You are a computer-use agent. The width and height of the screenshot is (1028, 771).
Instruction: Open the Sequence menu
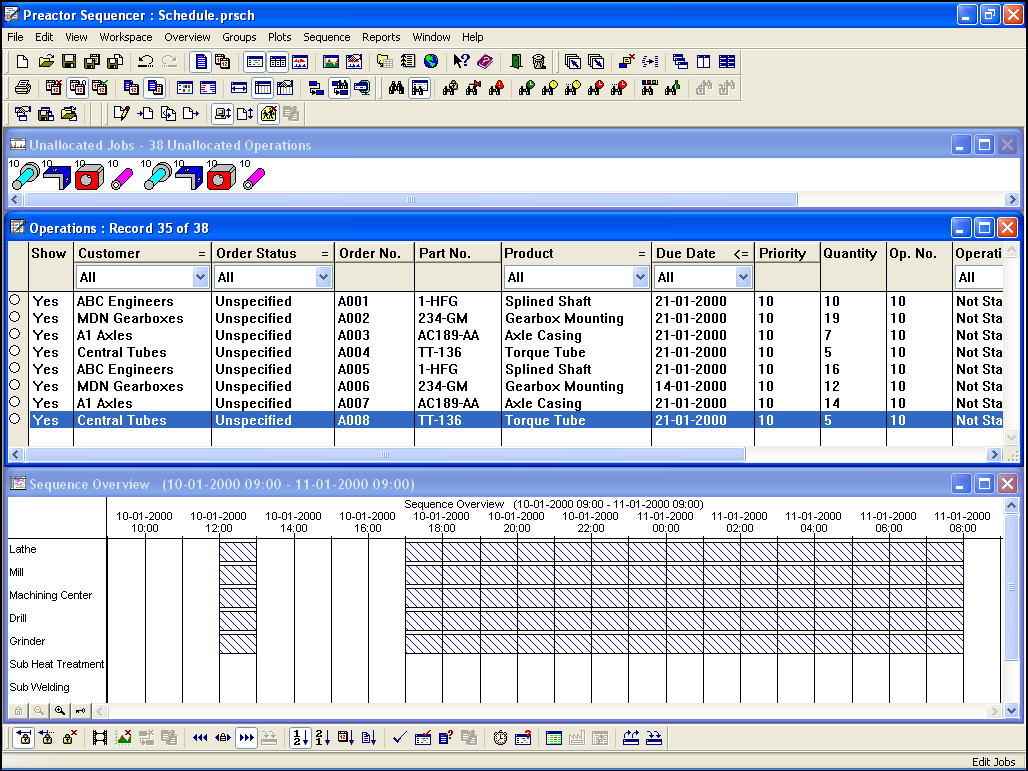click(326, 37)
